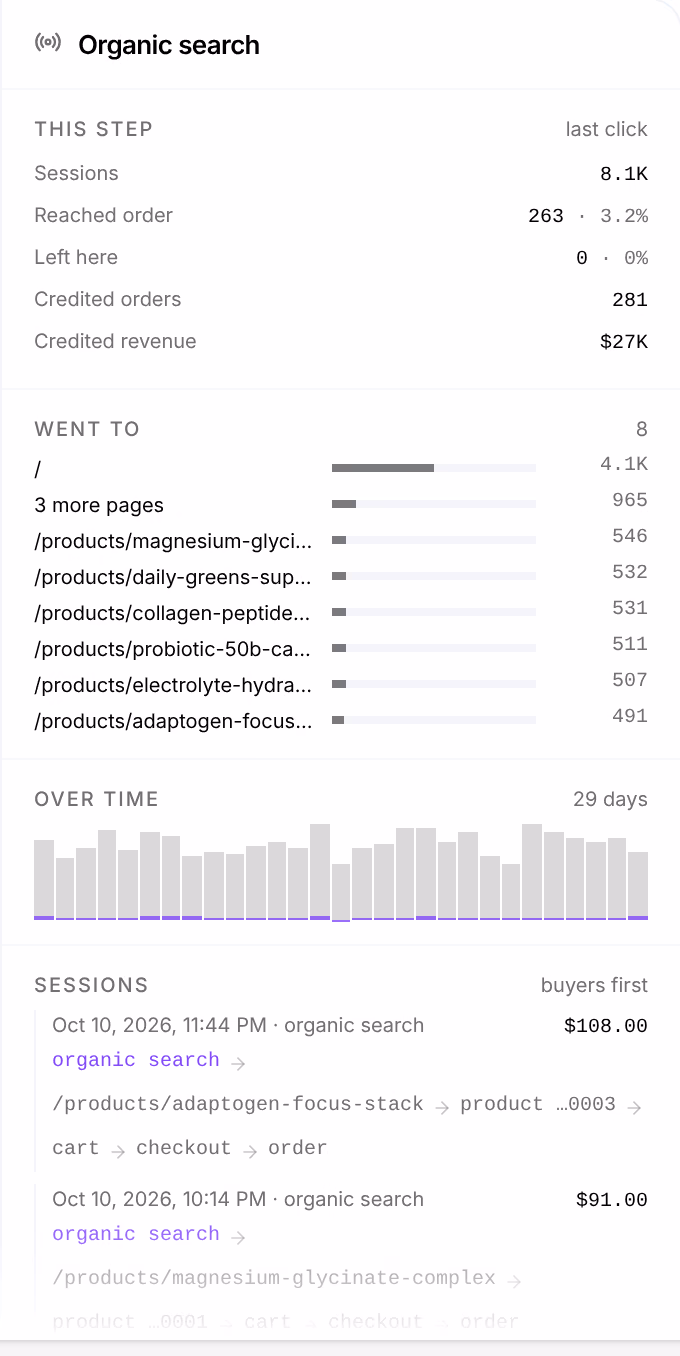Click the last bar in Over Time chart
Image resolution: width=680 pixels, height=1356 pixels.
click(x=638, y=886)
